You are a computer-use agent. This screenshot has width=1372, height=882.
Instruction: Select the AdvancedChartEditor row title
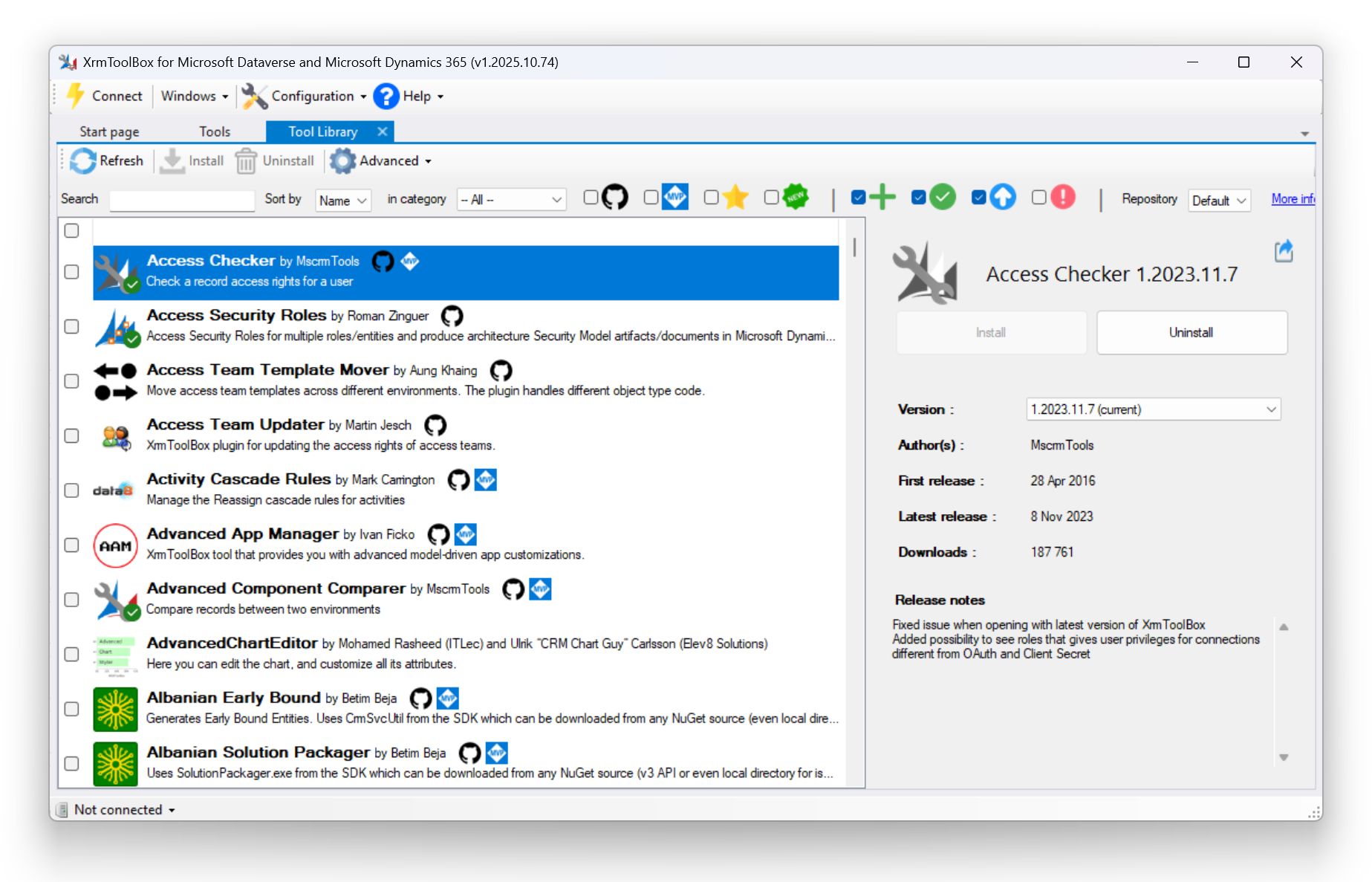pos(232,643)
